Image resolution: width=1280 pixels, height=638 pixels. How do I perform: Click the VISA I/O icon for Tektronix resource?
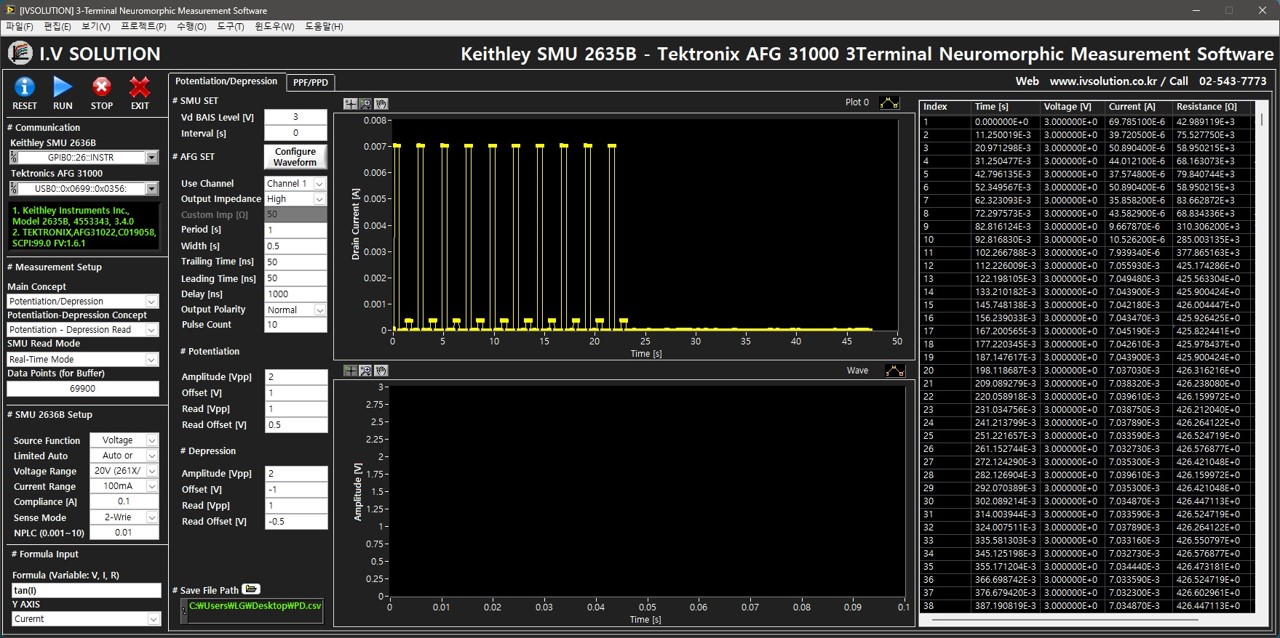pyautogui.click(x=15, y=188)
